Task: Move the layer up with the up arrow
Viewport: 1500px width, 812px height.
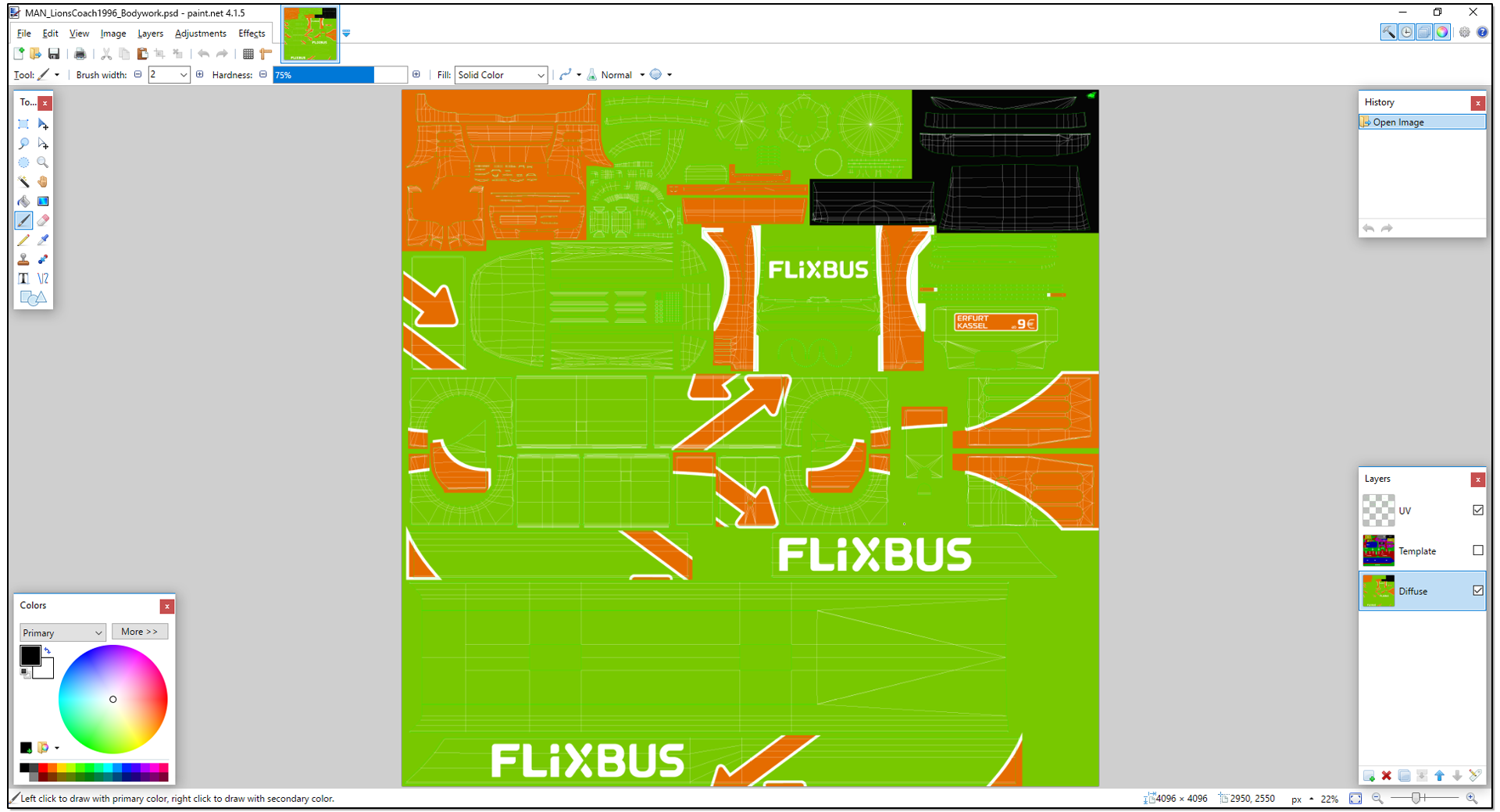Action: point(1439,775)
